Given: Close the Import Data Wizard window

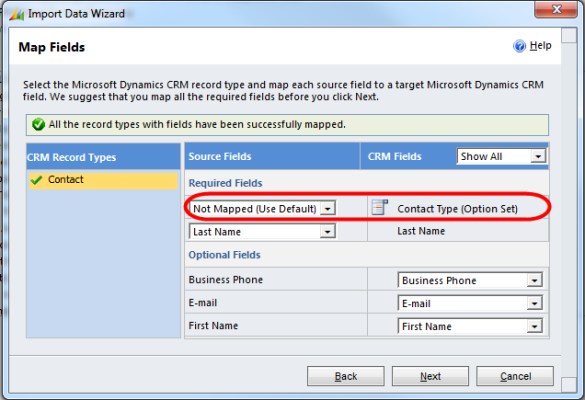Looking at the screenshot, I should pos(556,9).
